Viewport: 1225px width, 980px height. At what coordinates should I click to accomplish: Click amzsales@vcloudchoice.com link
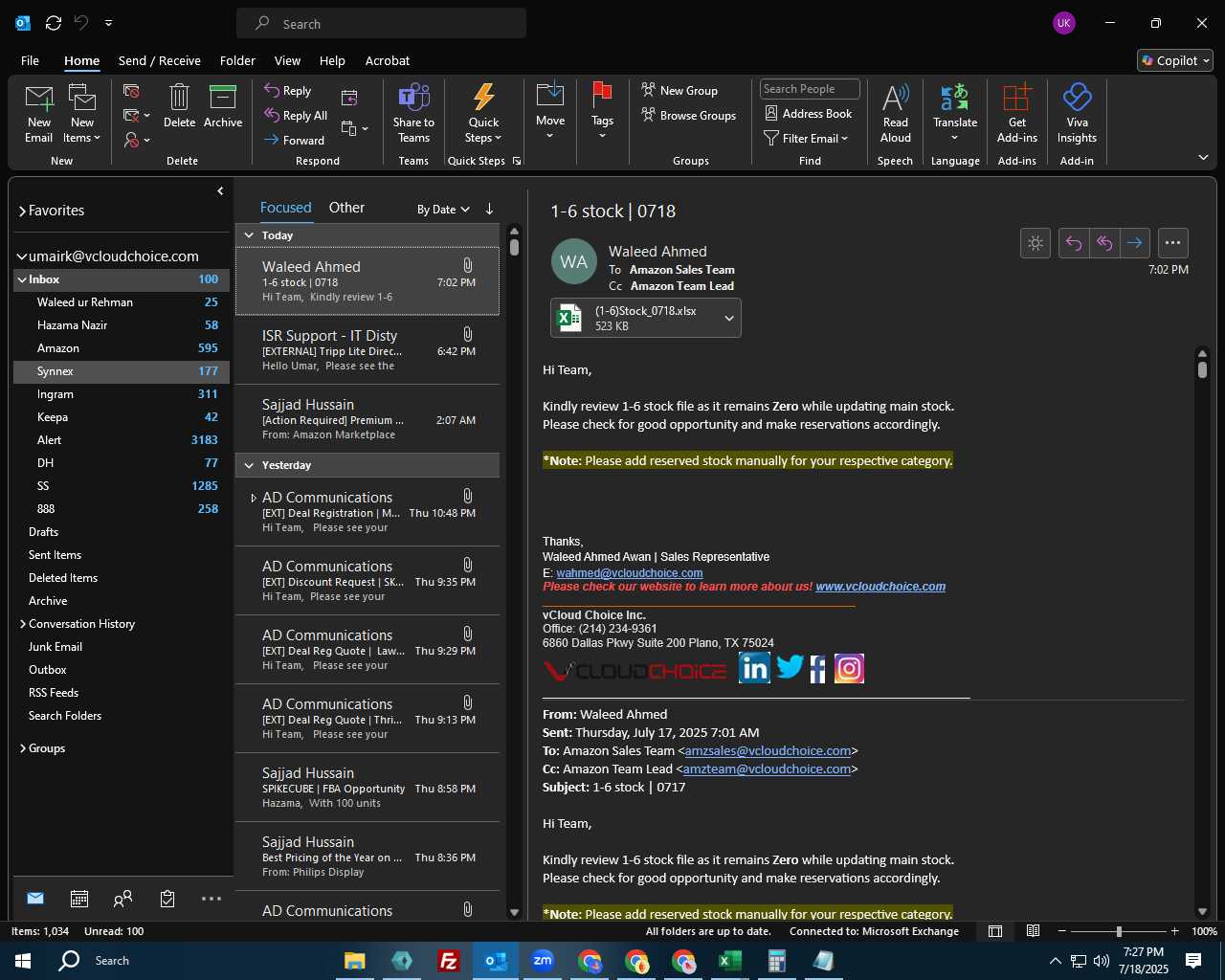coord(768,751)
